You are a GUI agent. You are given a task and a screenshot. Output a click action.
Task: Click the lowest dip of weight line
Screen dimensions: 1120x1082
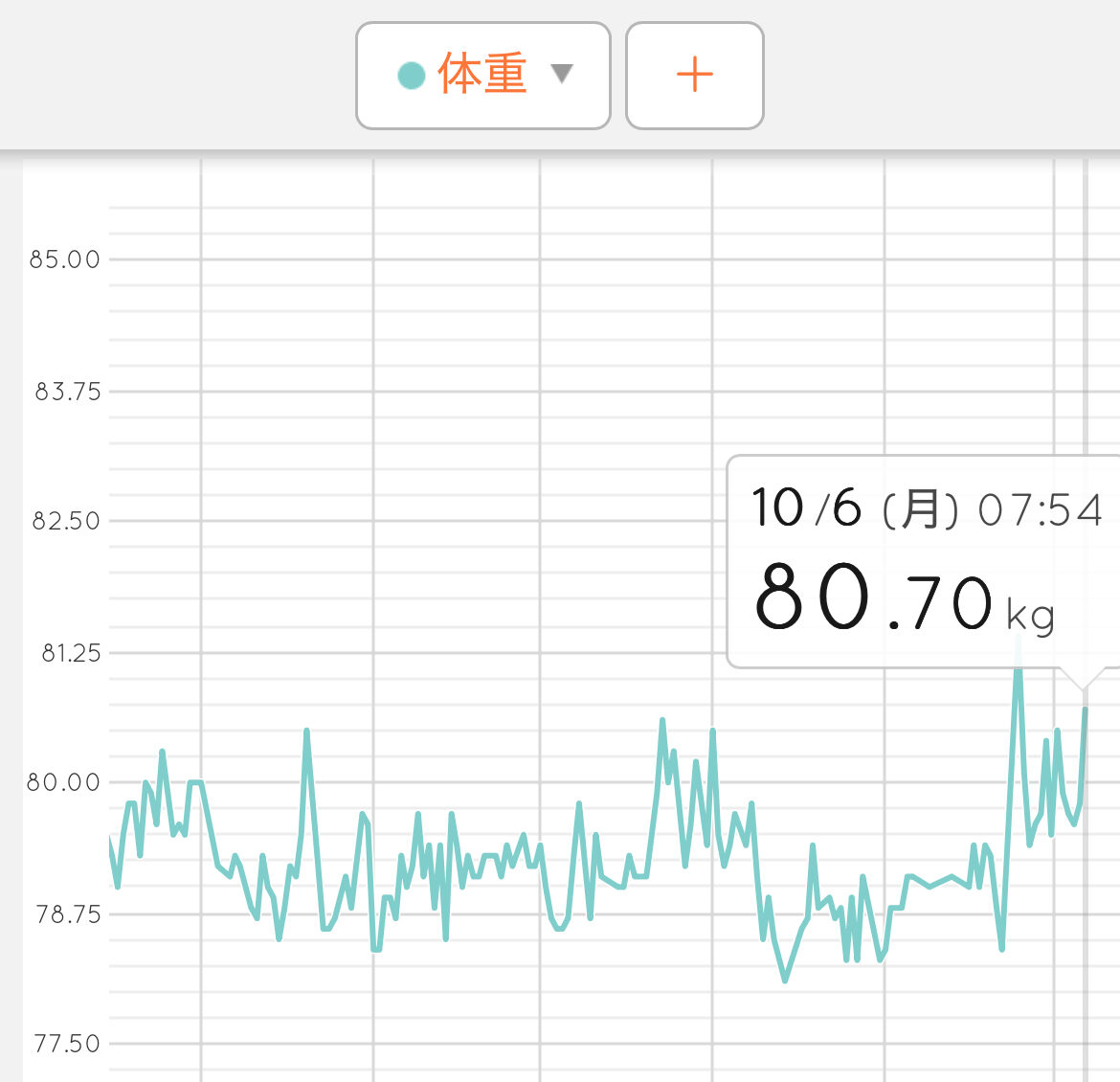785,980
